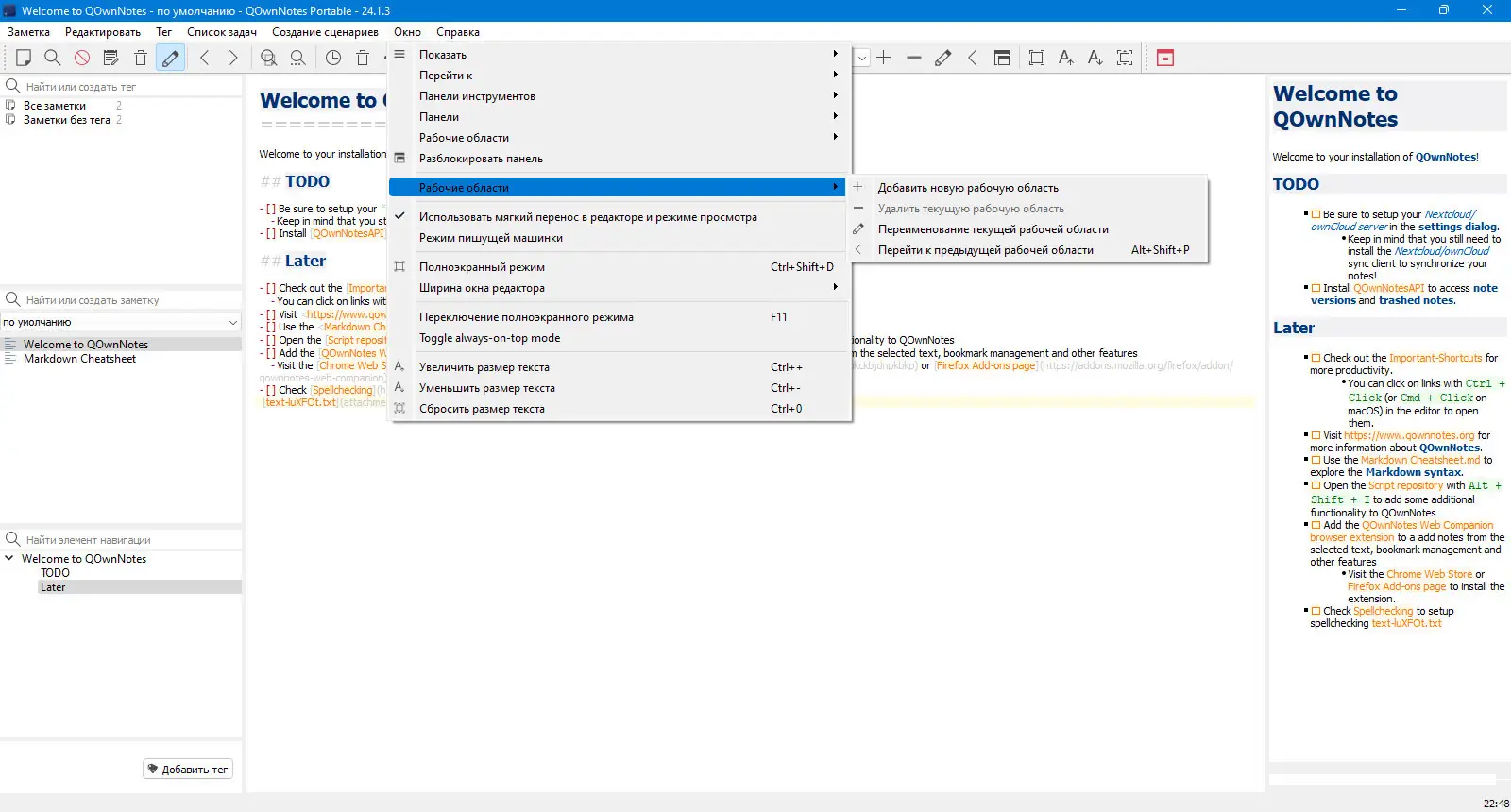
Task: Click the red distraction-free mode toolbar icon
Action: tap(1165, 58)
